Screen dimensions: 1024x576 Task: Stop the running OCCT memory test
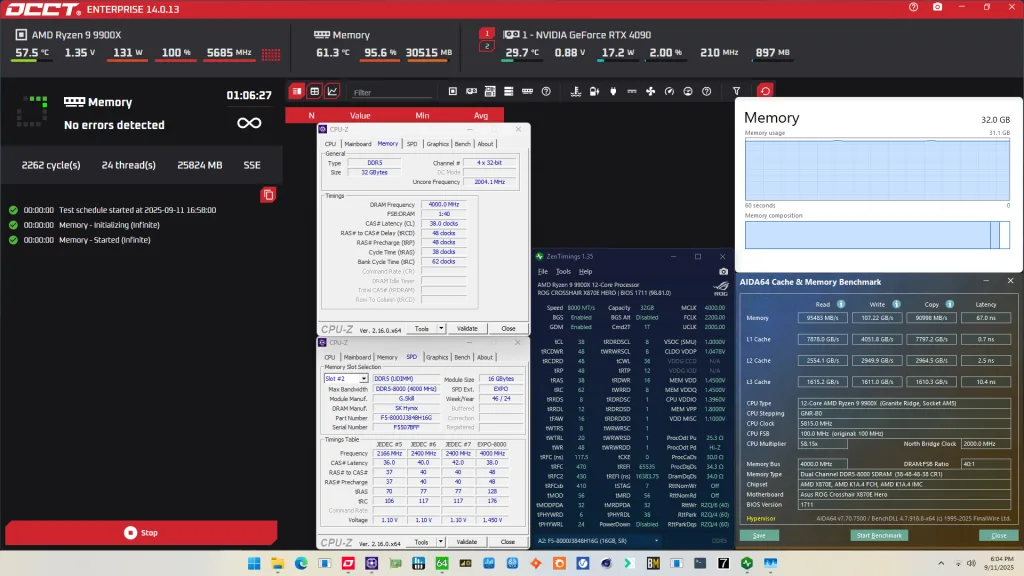[x=139, y=533]
